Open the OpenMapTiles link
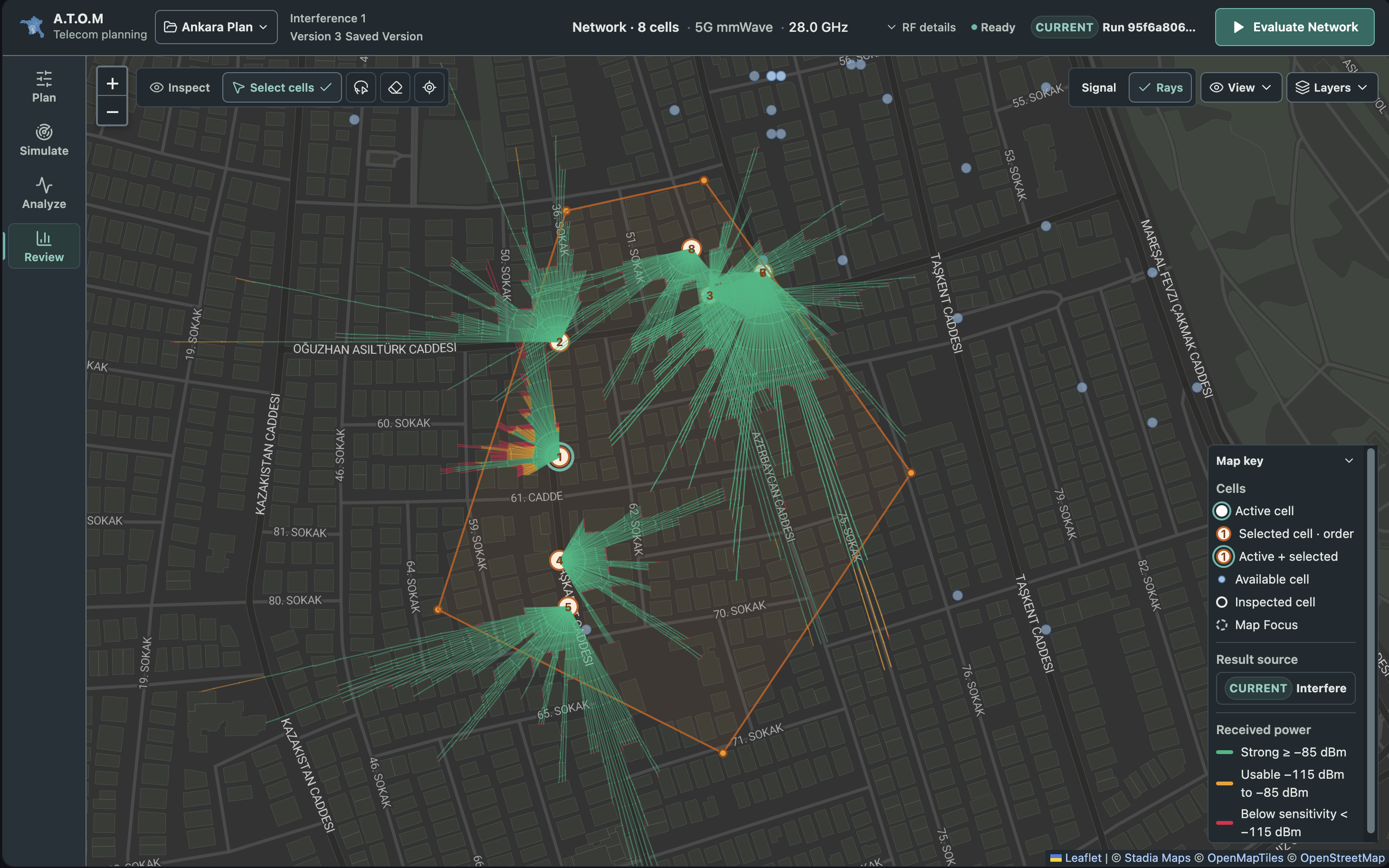Screen dimensions: 1389x868 1245,858
